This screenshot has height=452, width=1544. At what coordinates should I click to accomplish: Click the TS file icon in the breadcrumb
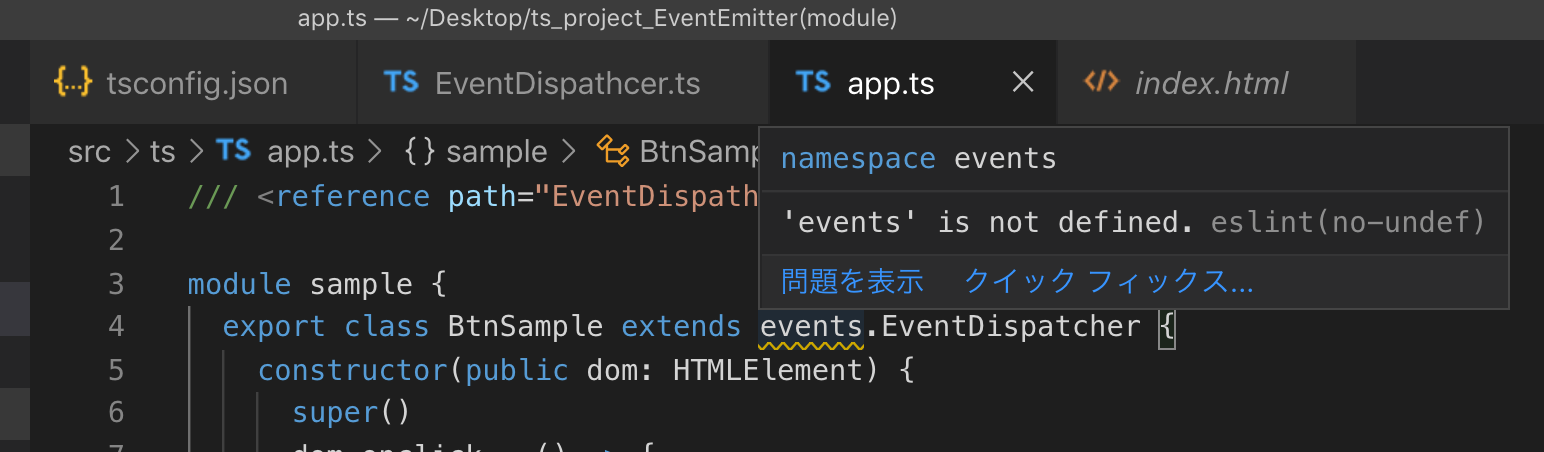(233, 151)
